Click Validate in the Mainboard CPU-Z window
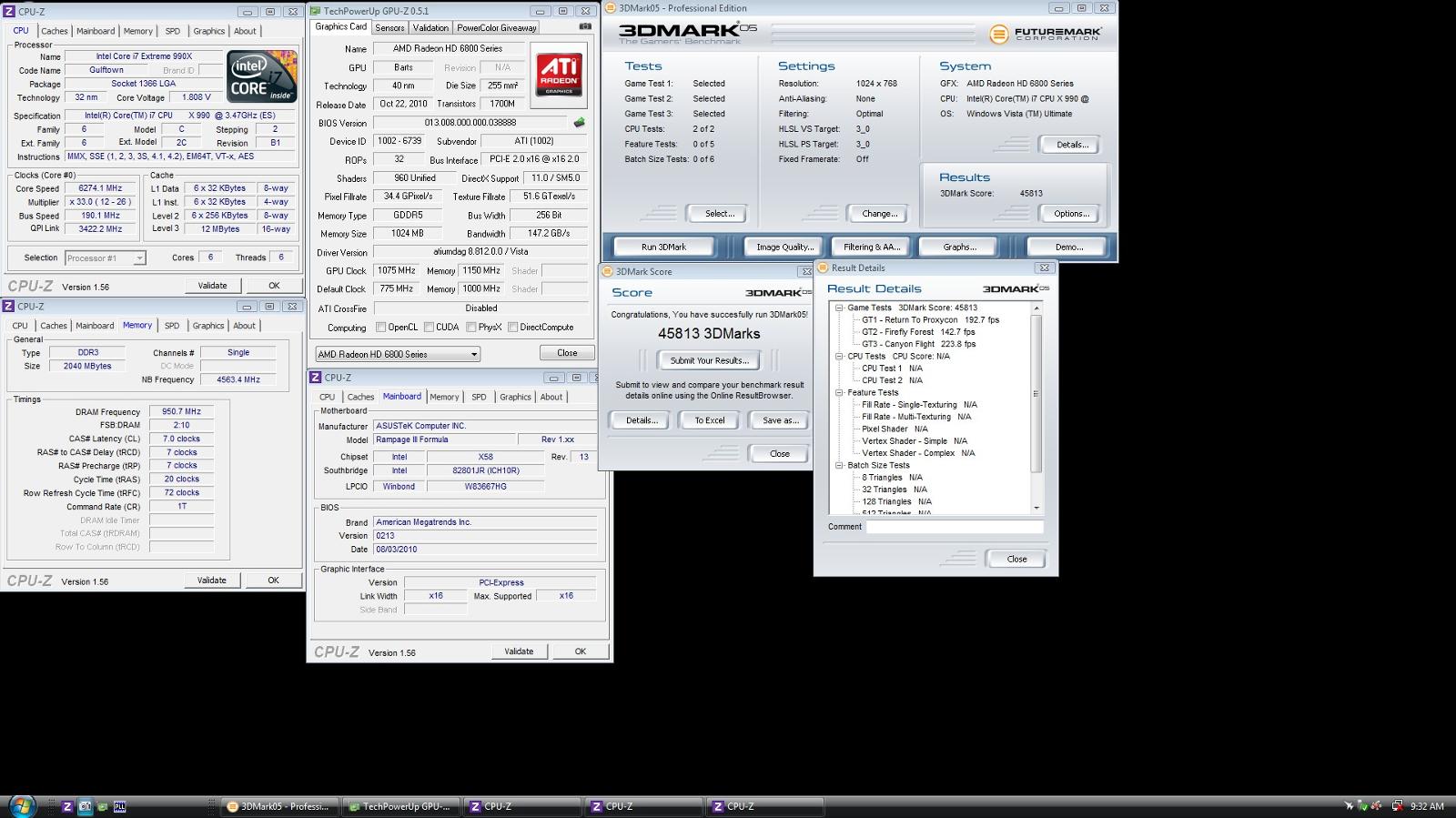This screenshot has height=818, width=1456. point(519,651)
